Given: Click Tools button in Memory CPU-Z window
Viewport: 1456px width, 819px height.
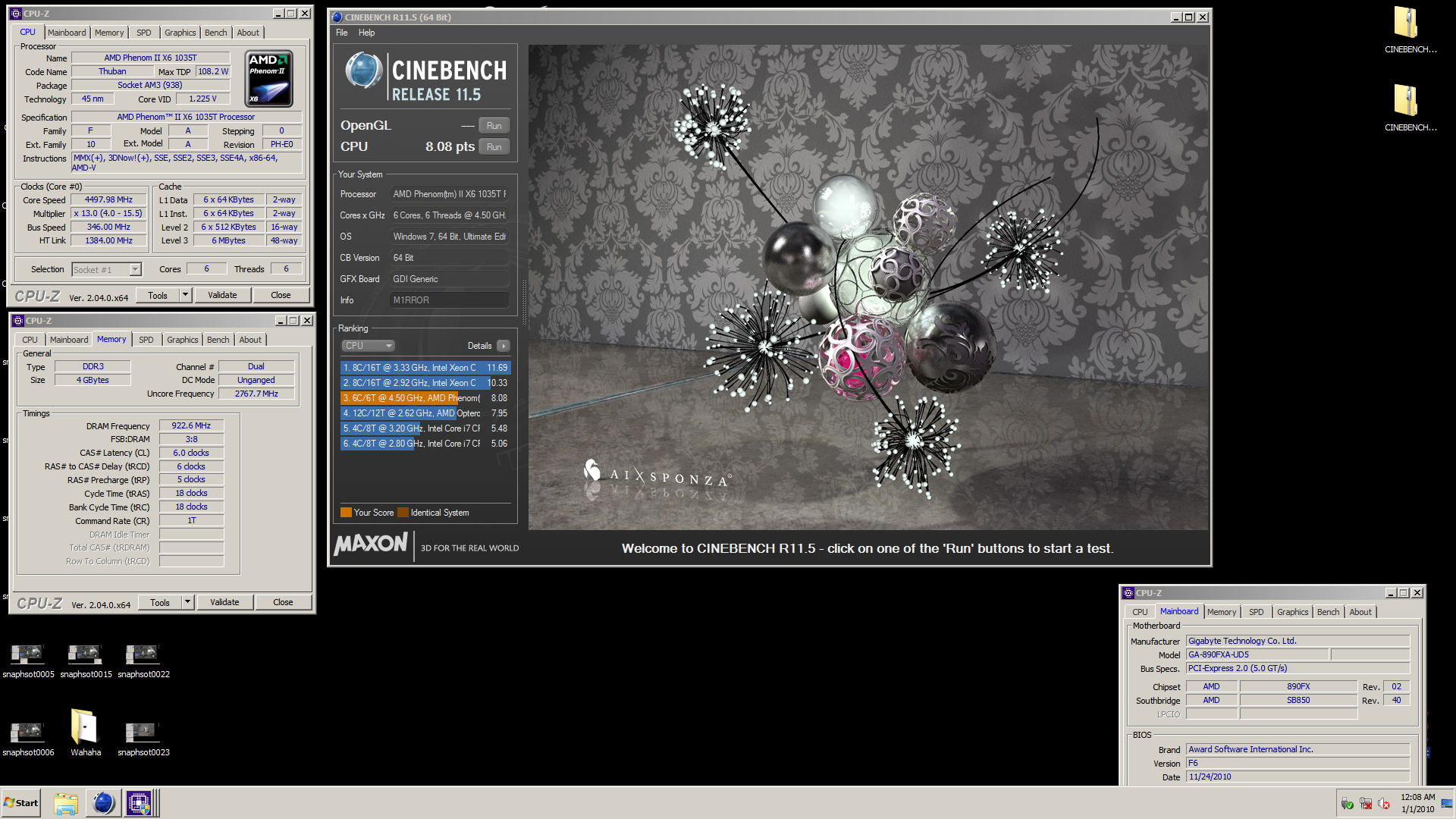Looking at the screenshot, I should [x=160, y=603].
